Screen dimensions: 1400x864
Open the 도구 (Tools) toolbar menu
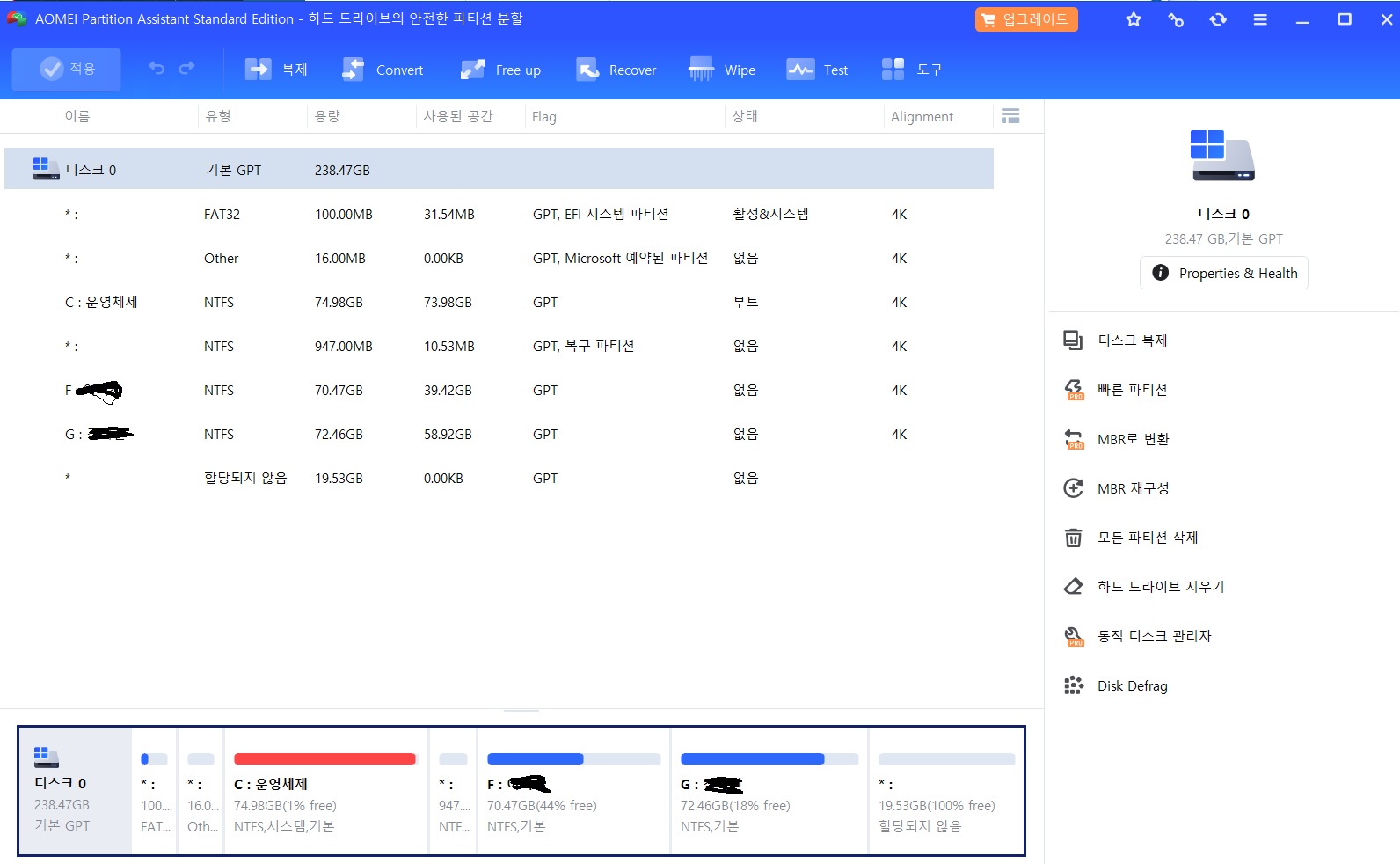[911, 70]
